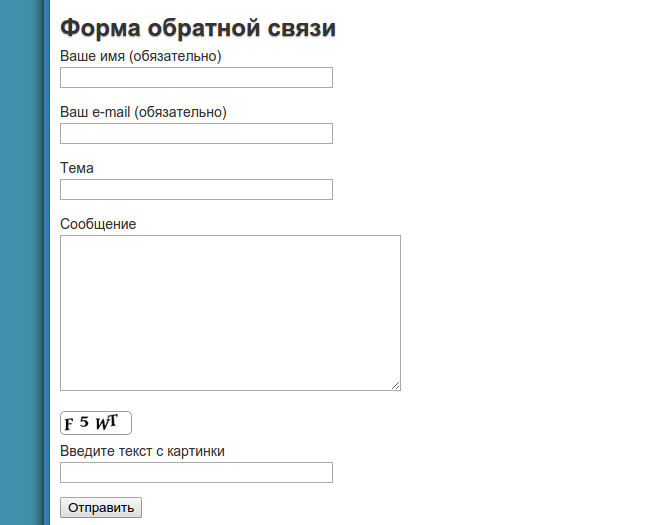Focus the captcha text input field
Viewport: 666px width, 525px height.
tap(196, 473)
